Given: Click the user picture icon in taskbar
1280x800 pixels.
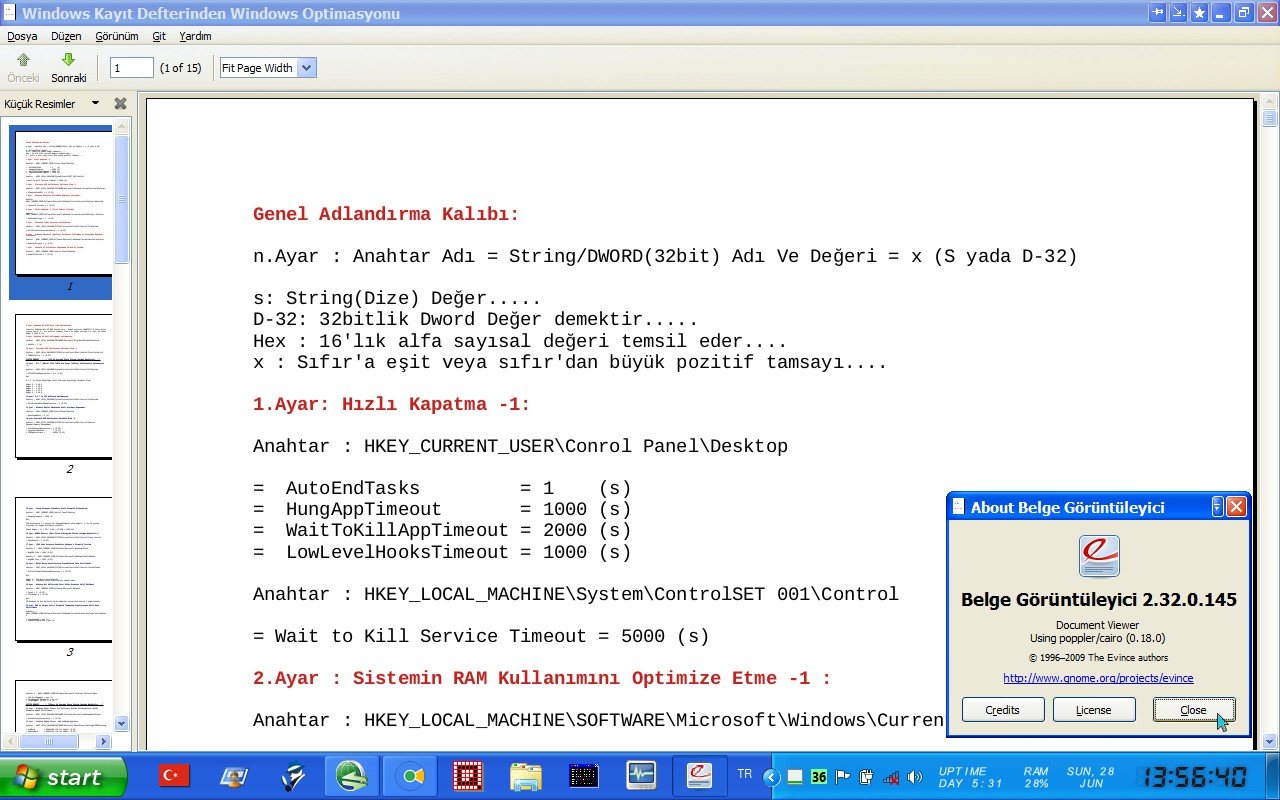Looking at the screenshot, I should tap(235, 776).
